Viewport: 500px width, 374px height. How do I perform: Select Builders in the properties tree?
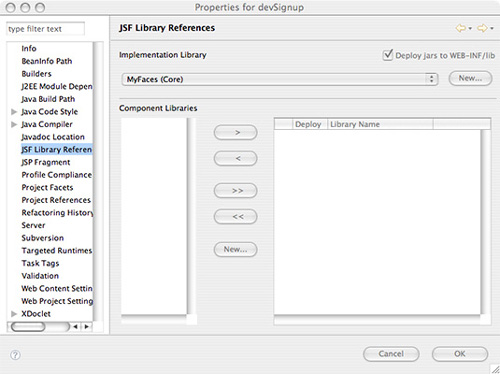(36, 74)
